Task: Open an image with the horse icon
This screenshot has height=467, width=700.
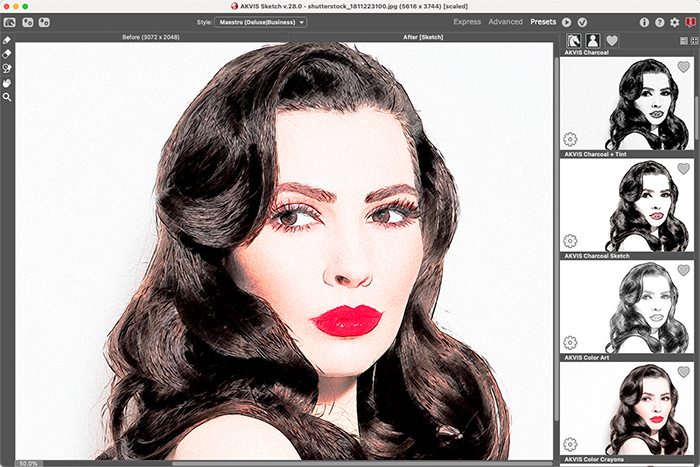Action: coord(9,22)
